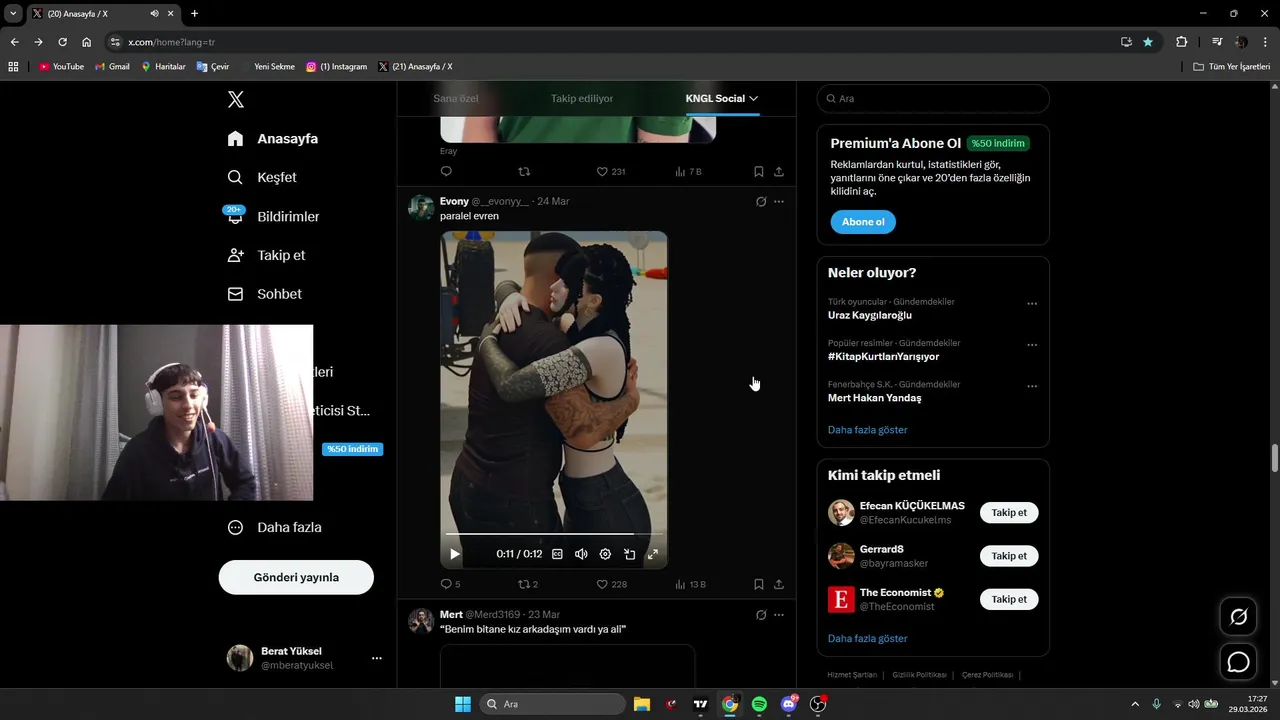This screenshot has width=1280, height=720.
Task: Open Evony profile avatar
Action: point(421,208)
